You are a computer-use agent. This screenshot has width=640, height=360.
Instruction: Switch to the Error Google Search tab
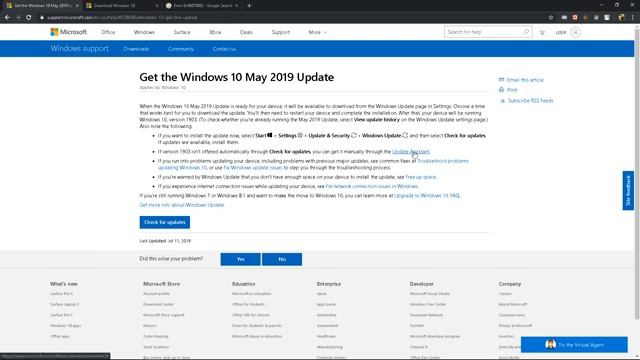(x=202, y=6)
